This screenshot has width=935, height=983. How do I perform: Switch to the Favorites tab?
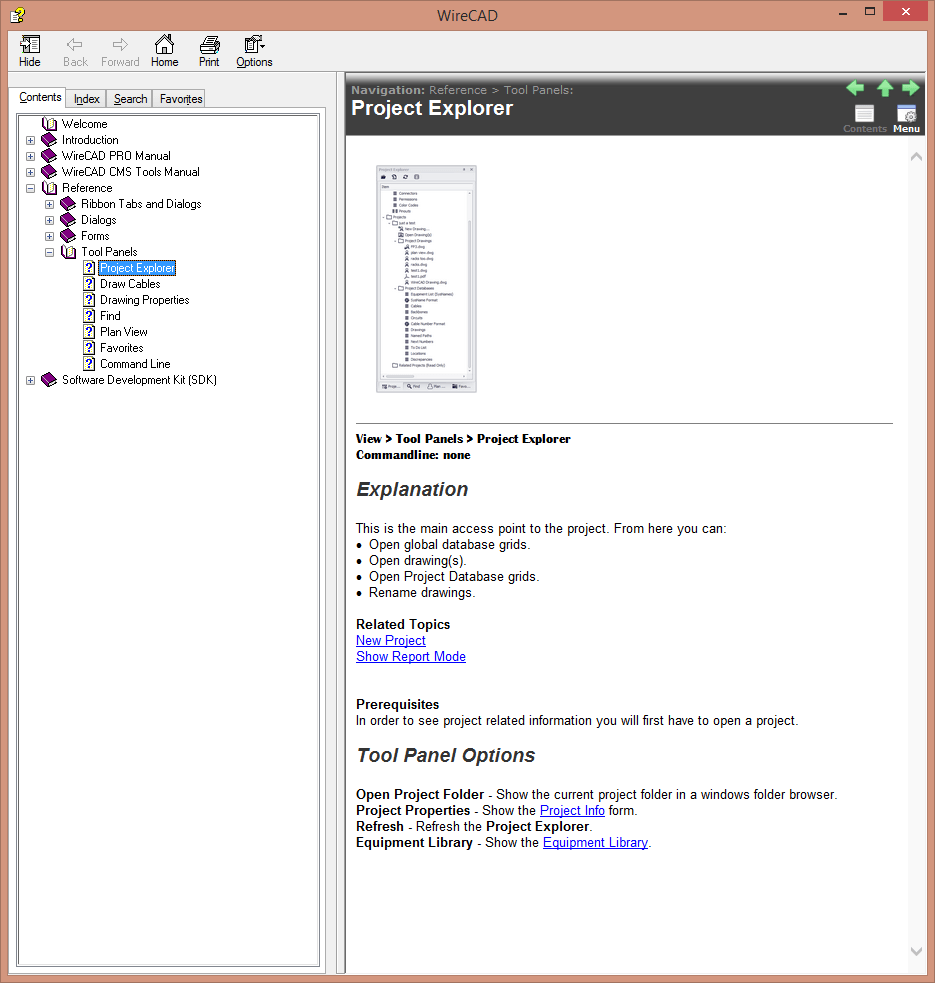[x=181, y=99]
